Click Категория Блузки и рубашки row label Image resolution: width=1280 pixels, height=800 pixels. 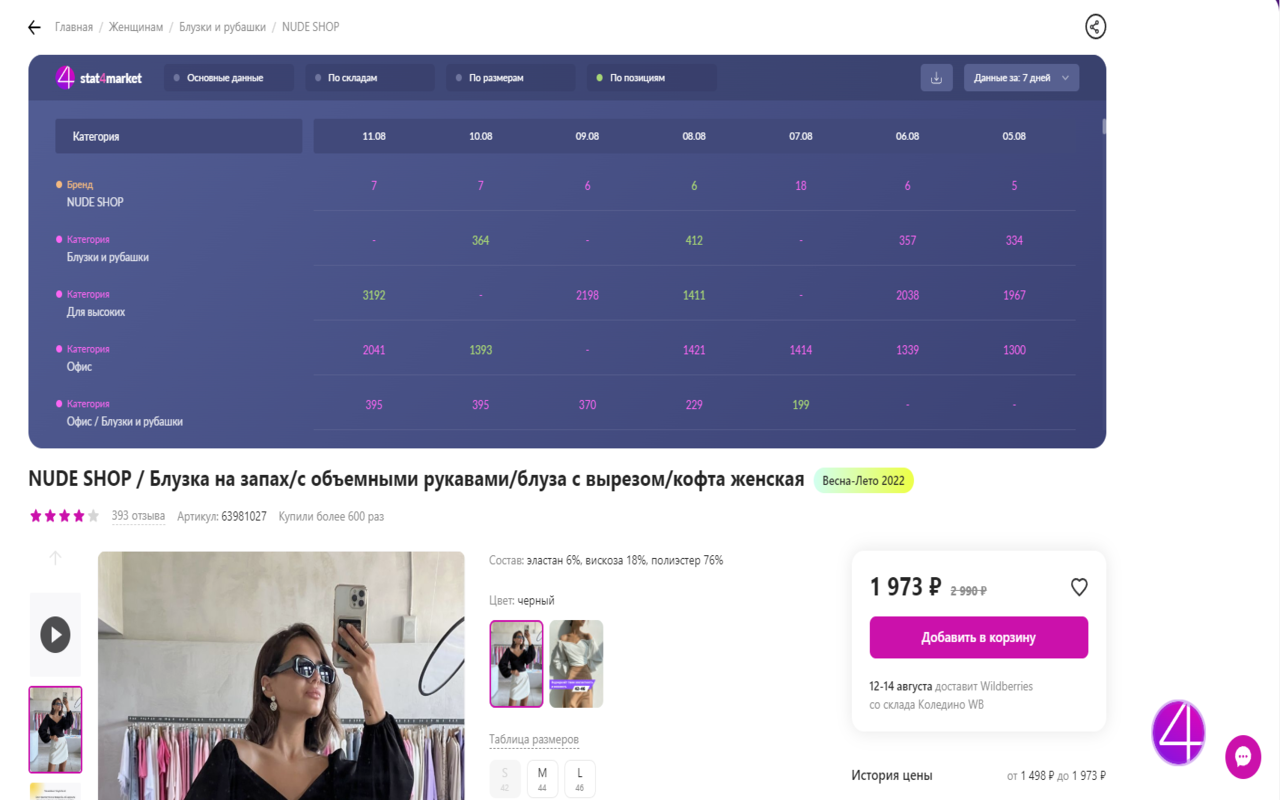pos(108,249)
